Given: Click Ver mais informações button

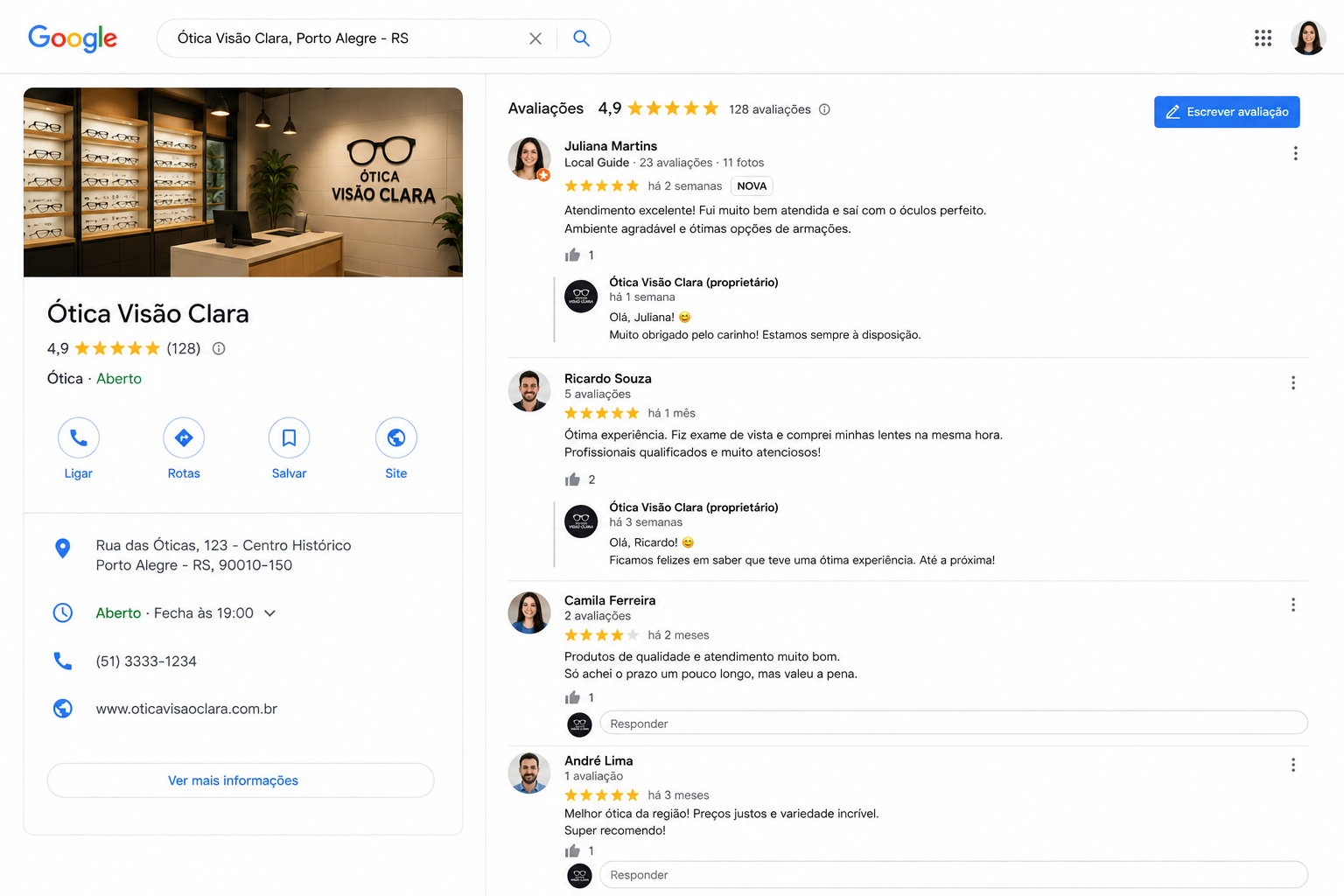Looking at the screenshot, I should [241, 780].
